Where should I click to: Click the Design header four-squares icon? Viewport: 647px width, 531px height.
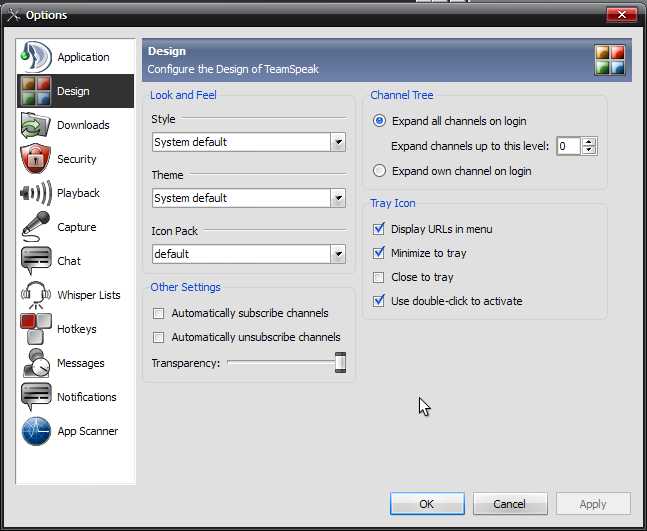pos(610,60)
